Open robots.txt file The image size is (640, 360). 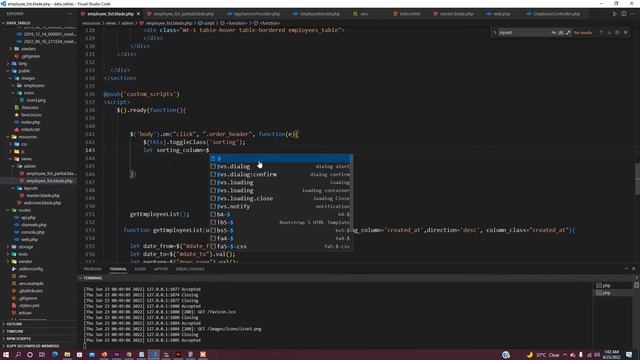pos(31,129)
